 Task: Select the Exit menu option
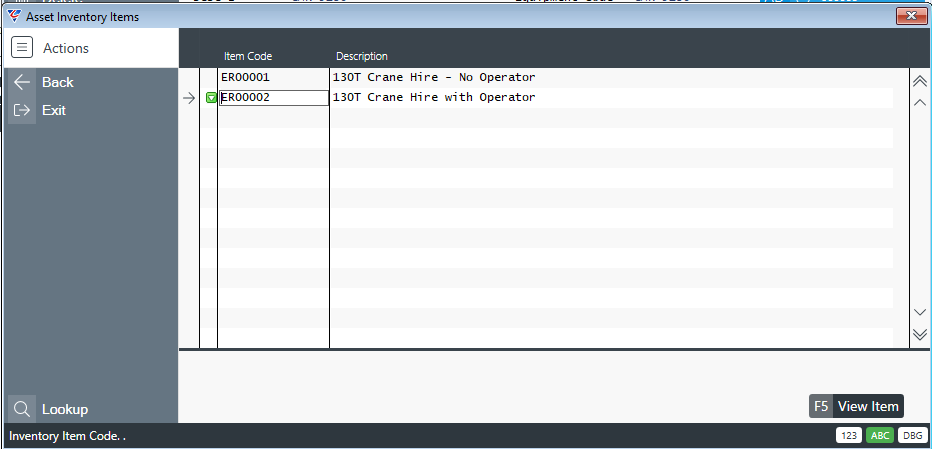[x=54, y=111]
